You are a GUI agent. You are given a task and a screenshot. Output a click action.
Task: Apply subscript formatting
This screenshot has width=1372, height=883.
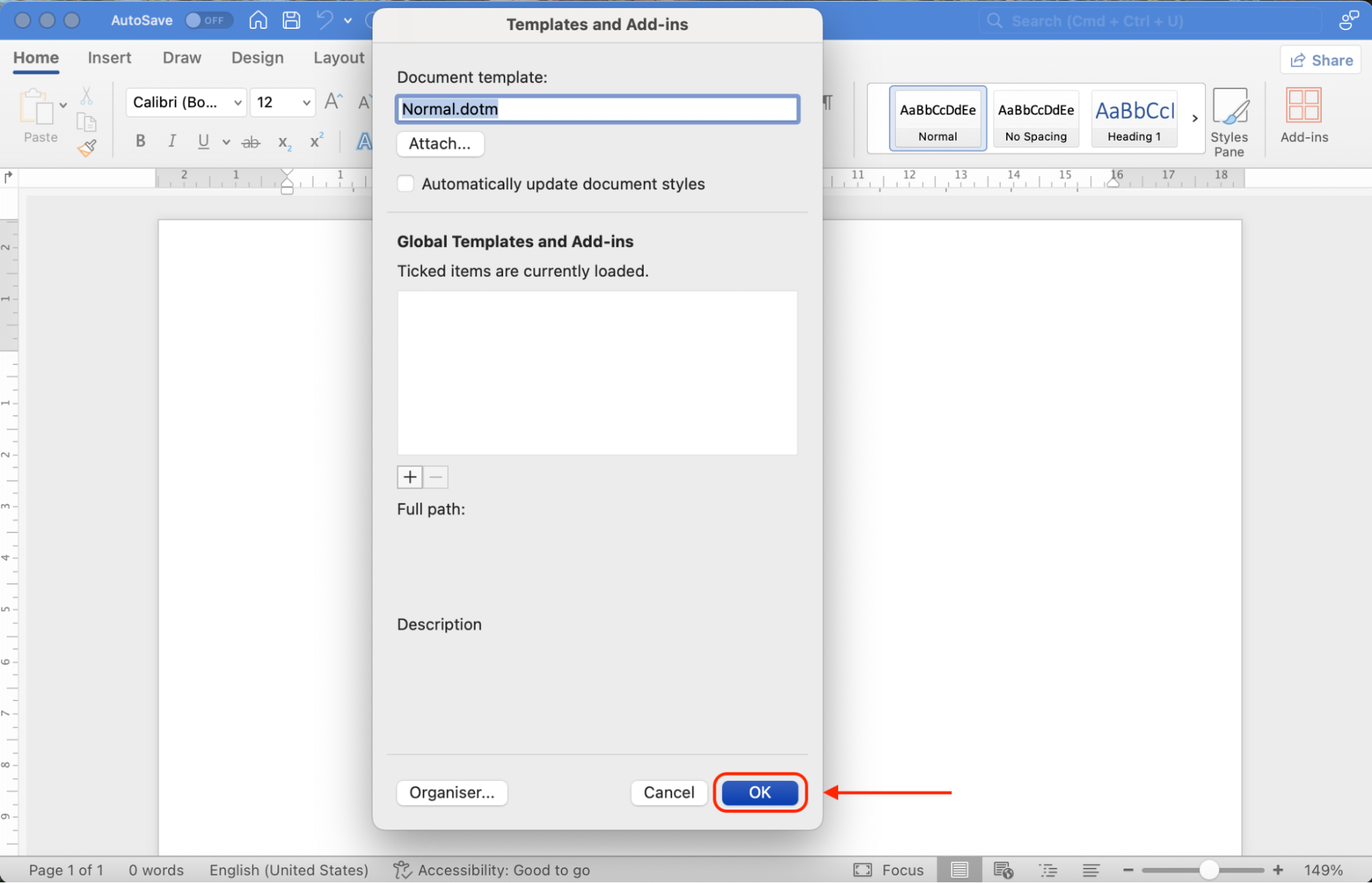coord(283,143)
